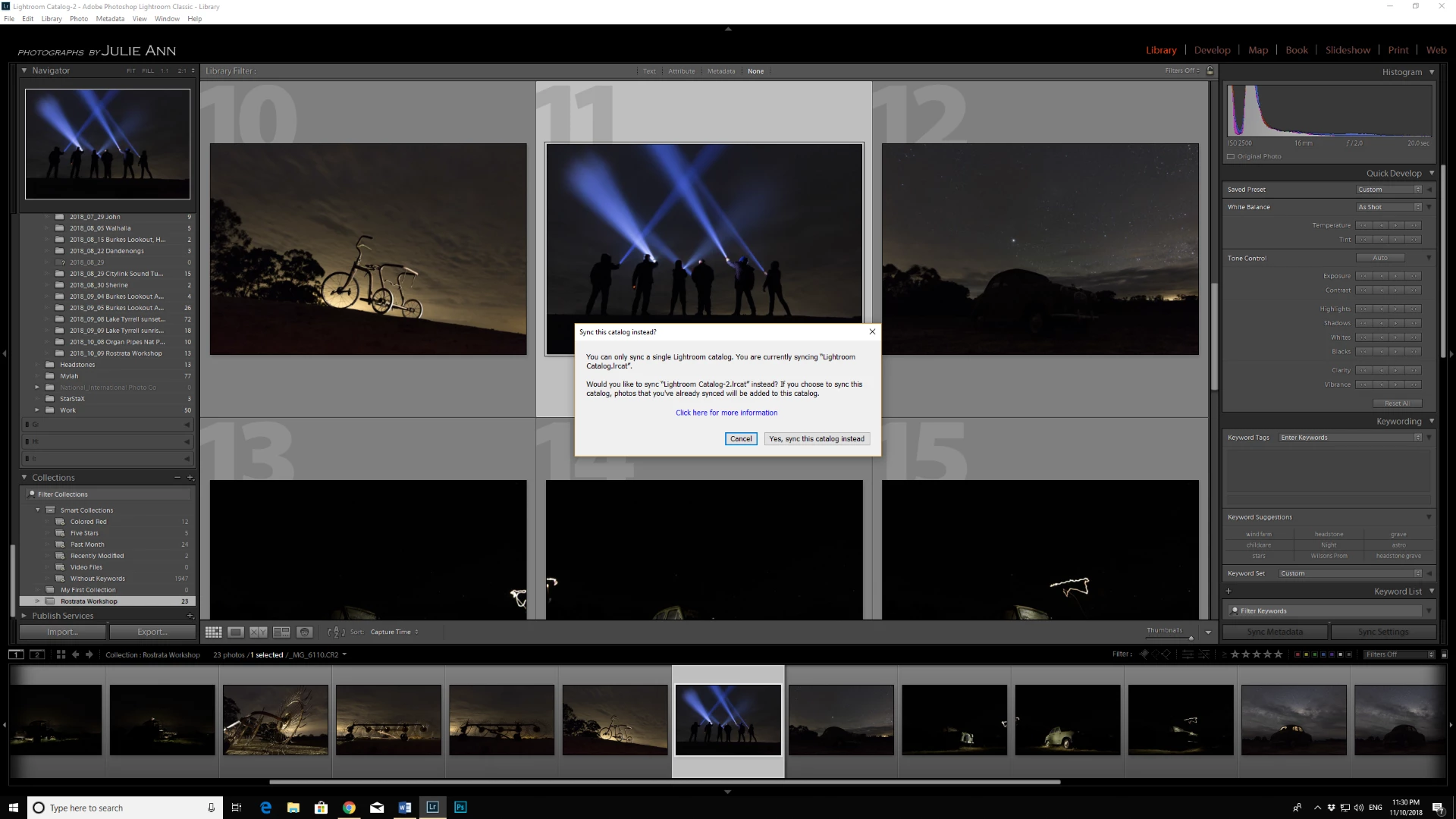Filter by red color label swatch
1456x819 pixels.
1297,654
